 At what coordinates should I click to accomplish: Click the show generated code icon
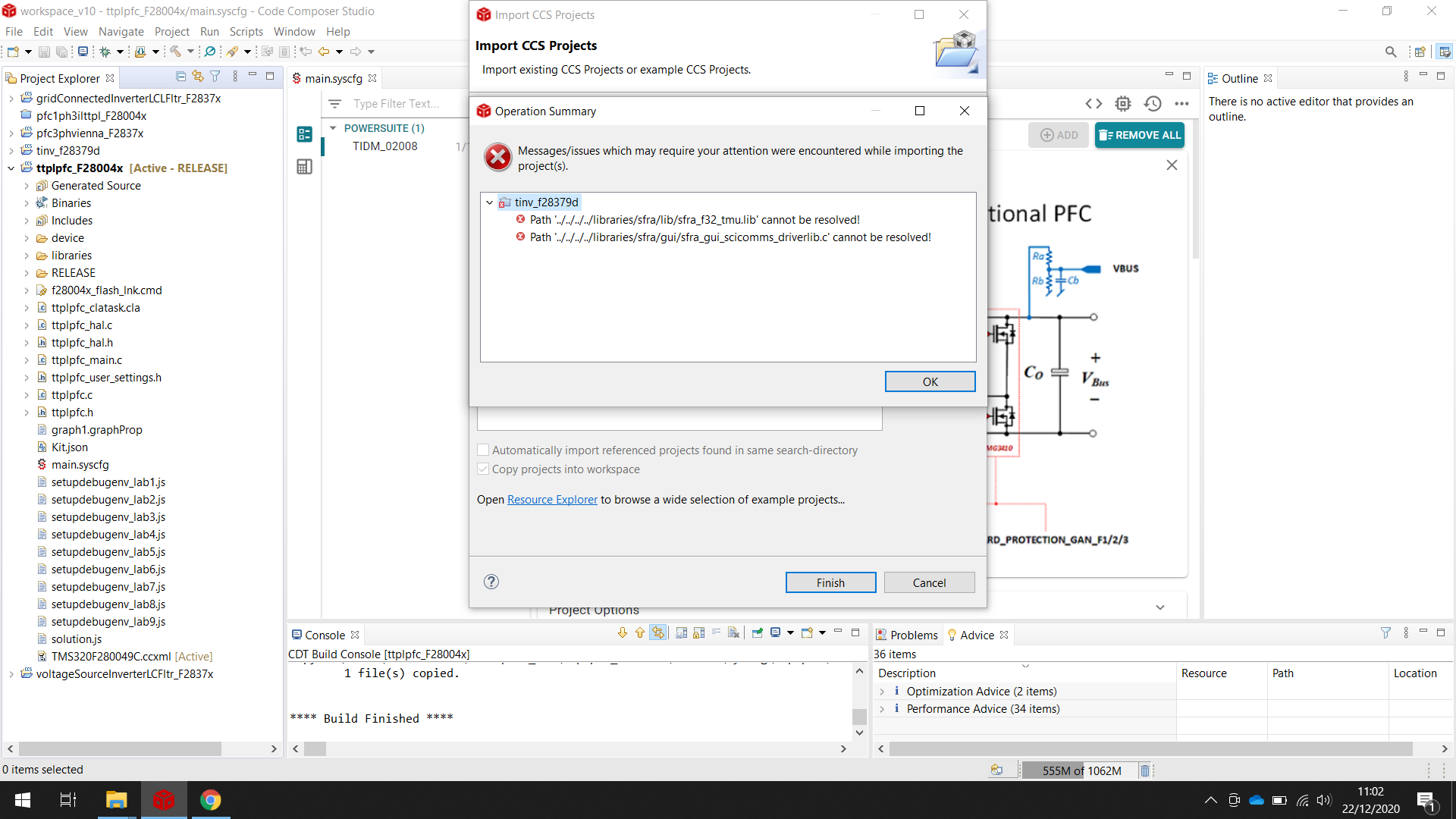[x=1094, y=104]
